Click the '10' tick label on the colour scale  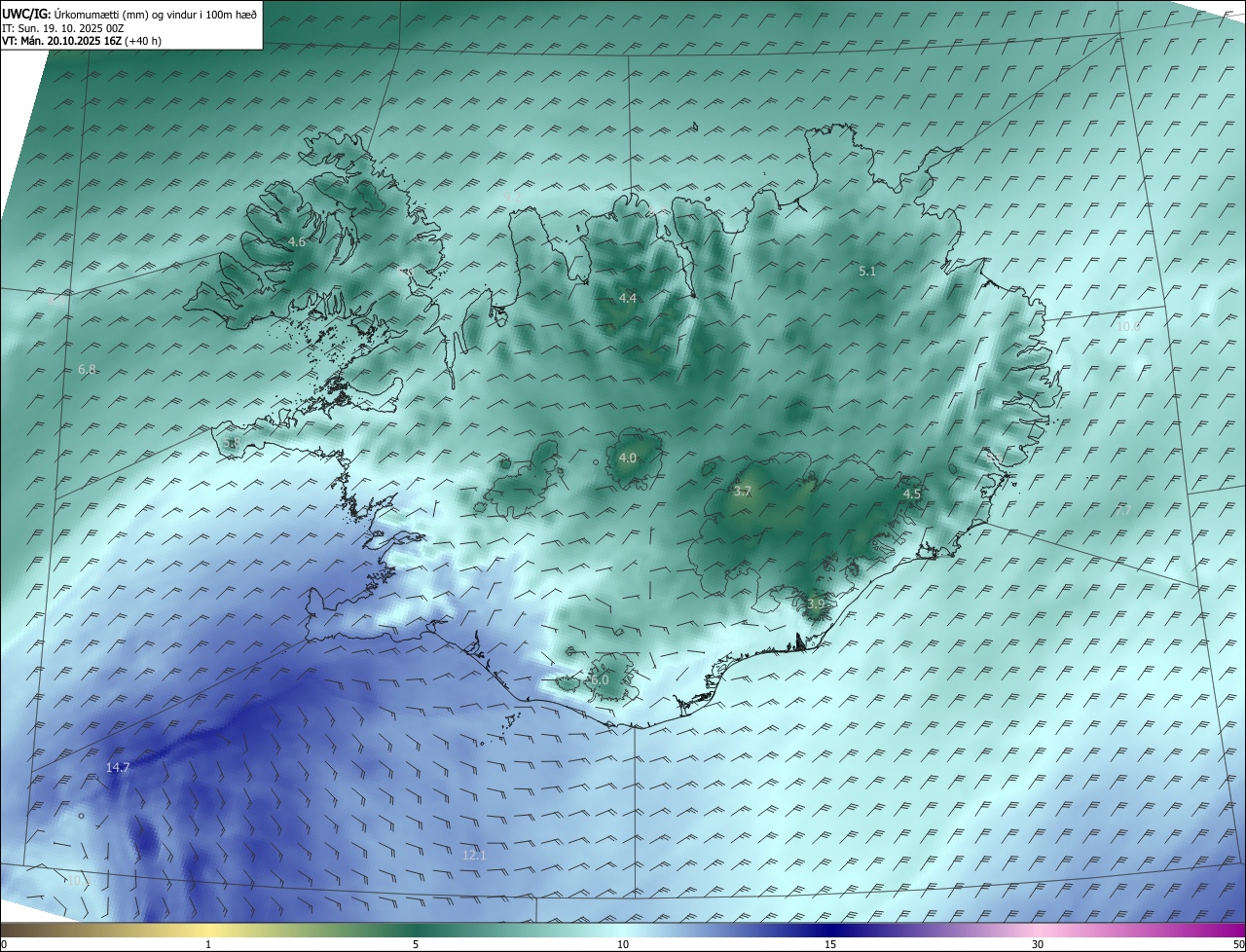(623, 944)
